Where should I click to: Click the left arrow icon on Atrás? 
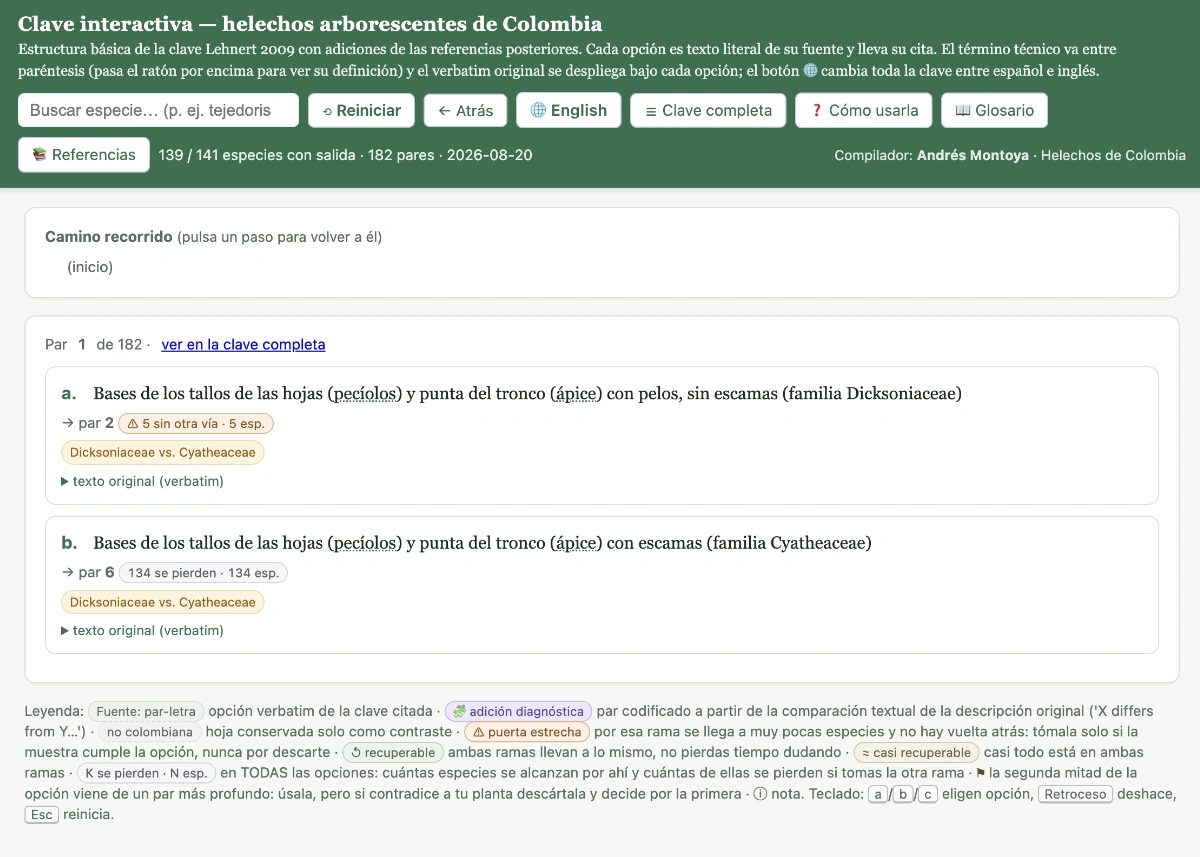click(445, 110)
